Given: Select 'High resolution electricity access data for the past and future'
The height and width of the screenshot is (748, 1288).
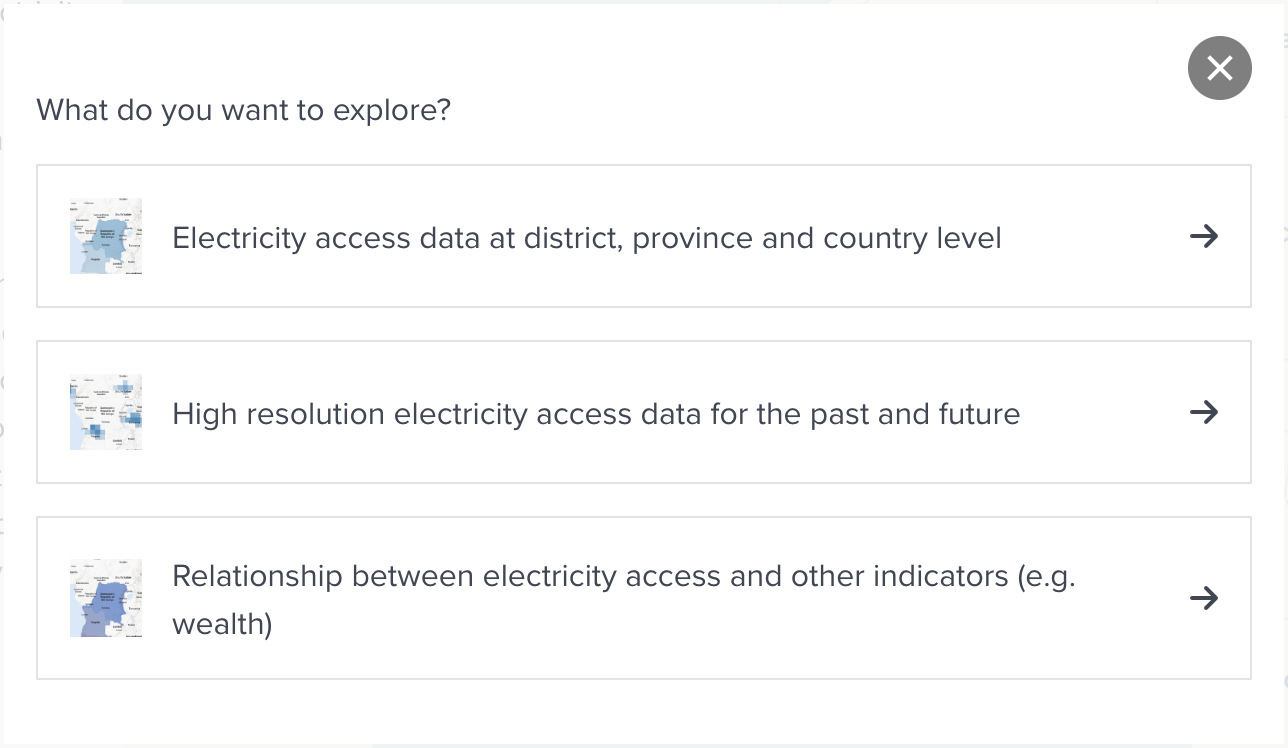Looking at the screenshot, I should 596,413.
